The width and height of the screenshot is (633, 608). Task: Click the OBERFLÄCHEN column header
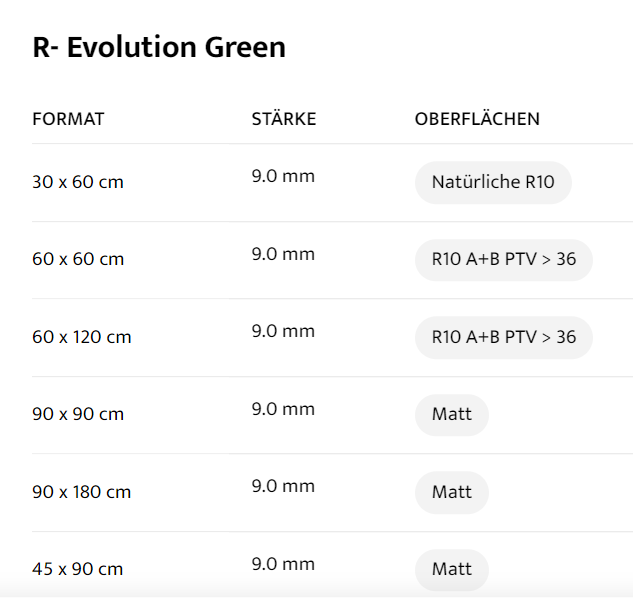click(477, 119)
